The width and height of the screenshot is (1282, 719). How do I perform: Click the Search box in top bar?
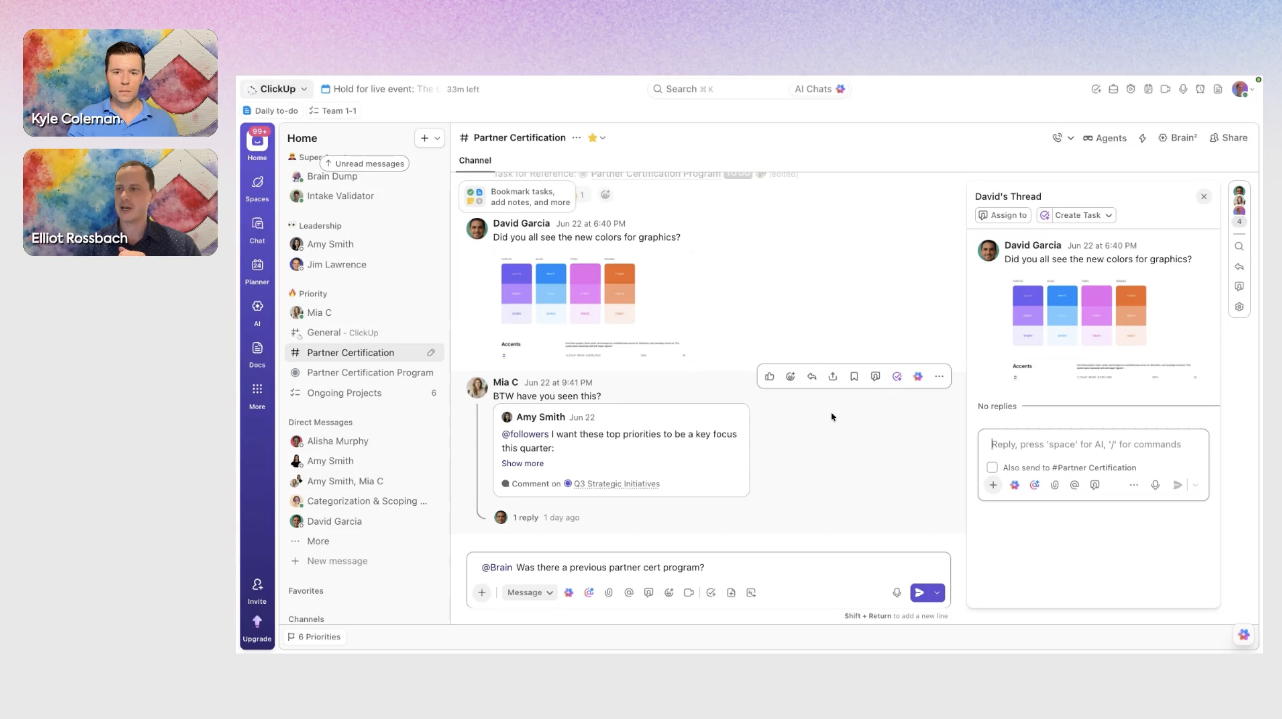[x=717, y=89]
